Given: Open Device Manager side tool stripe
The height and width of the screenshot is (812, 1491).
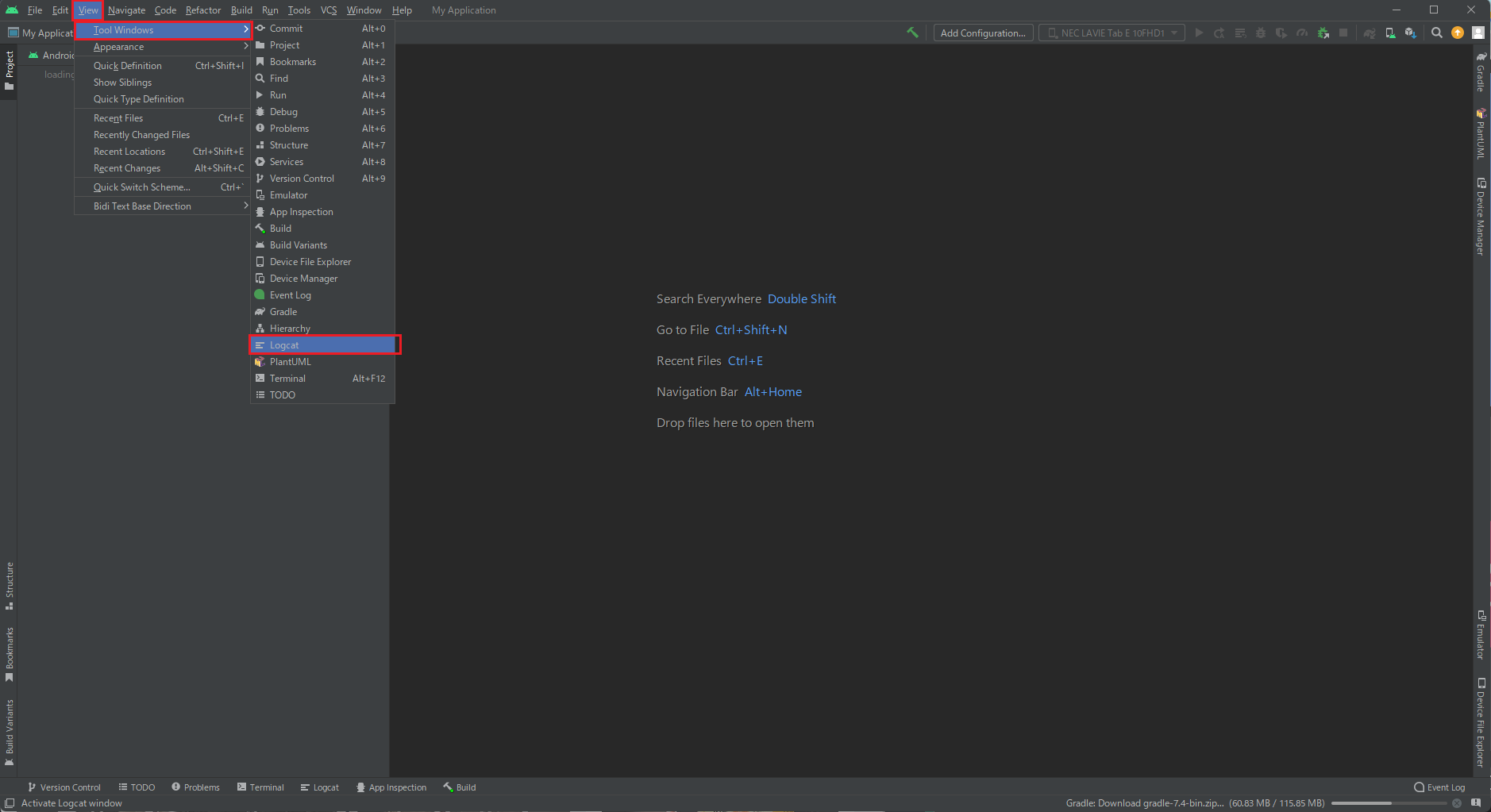Looking at the screenshot, I should pyautogui.click(x=1481, y=216).
